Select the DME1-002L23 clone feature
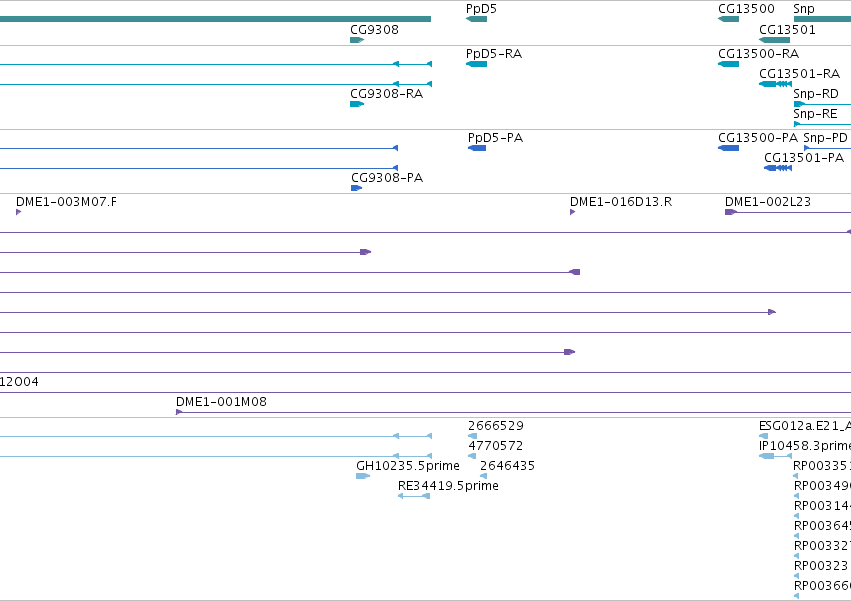The image size is (851, 601). [x=788, y=212]
